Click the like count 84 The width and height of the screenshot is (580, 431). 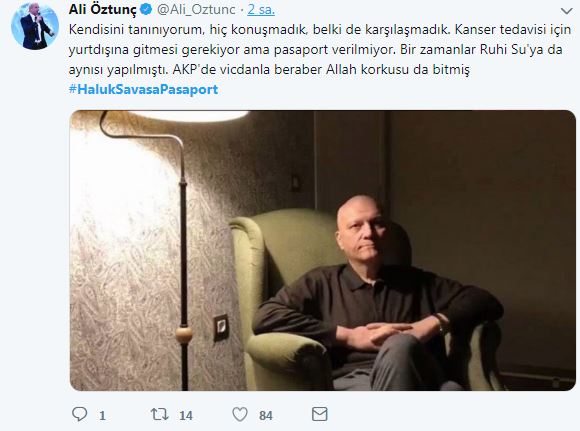click(266, 415)
